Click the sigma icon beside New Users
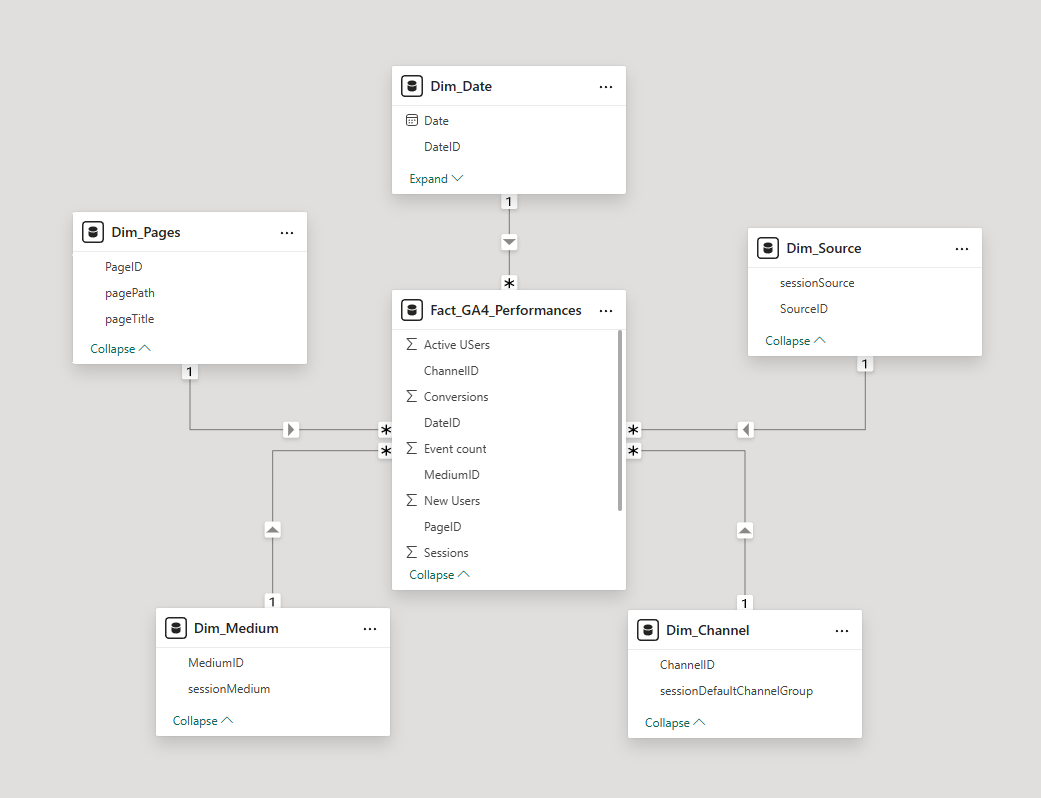 [x=412, y=500]
